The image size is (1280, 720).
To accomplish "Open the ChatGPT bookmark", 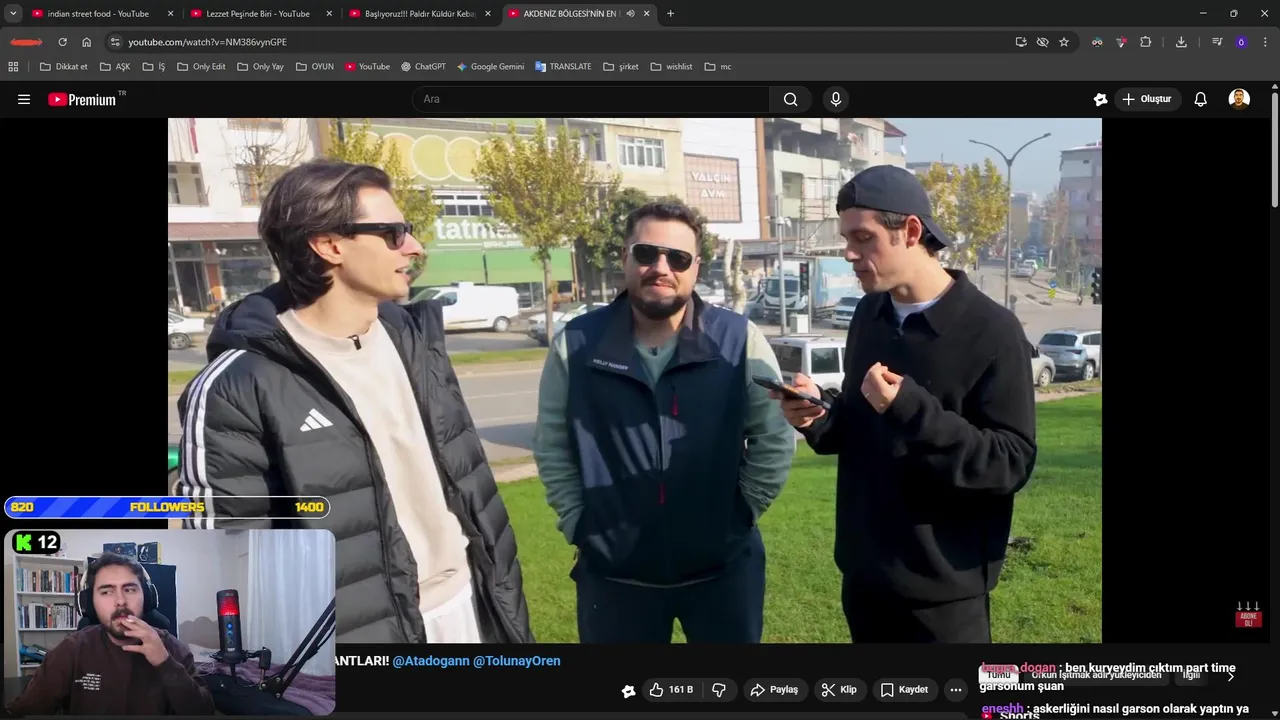I will (423, 67).
